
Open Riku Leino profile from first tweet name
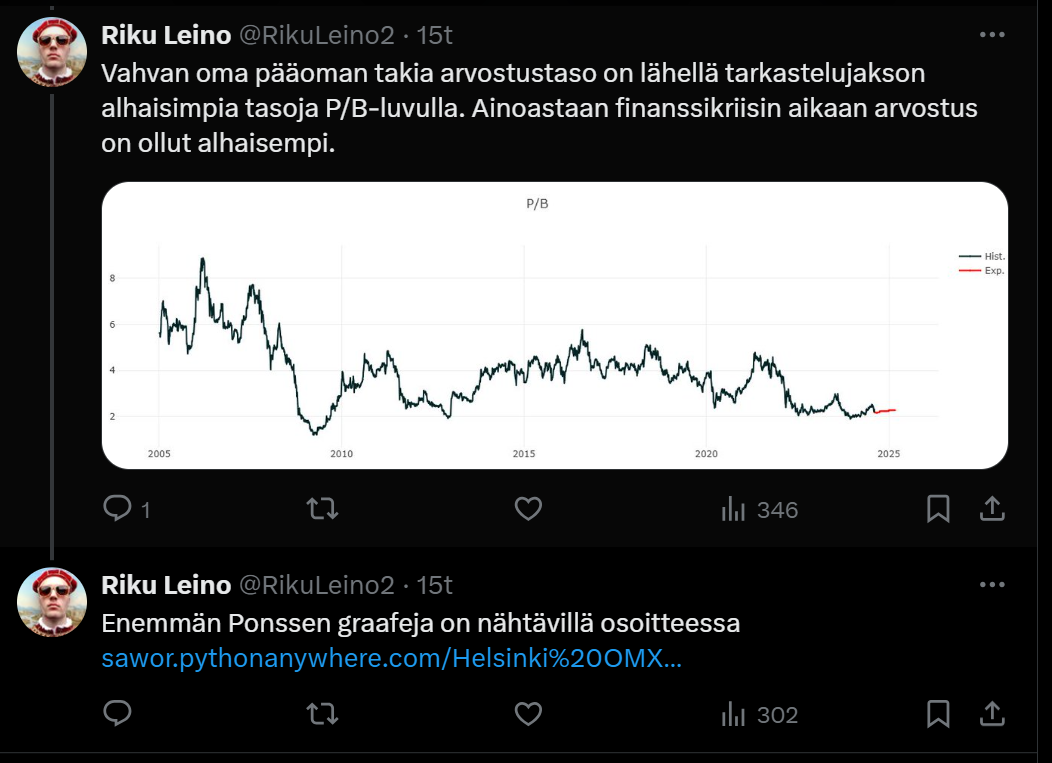click(x=166, y=35)
